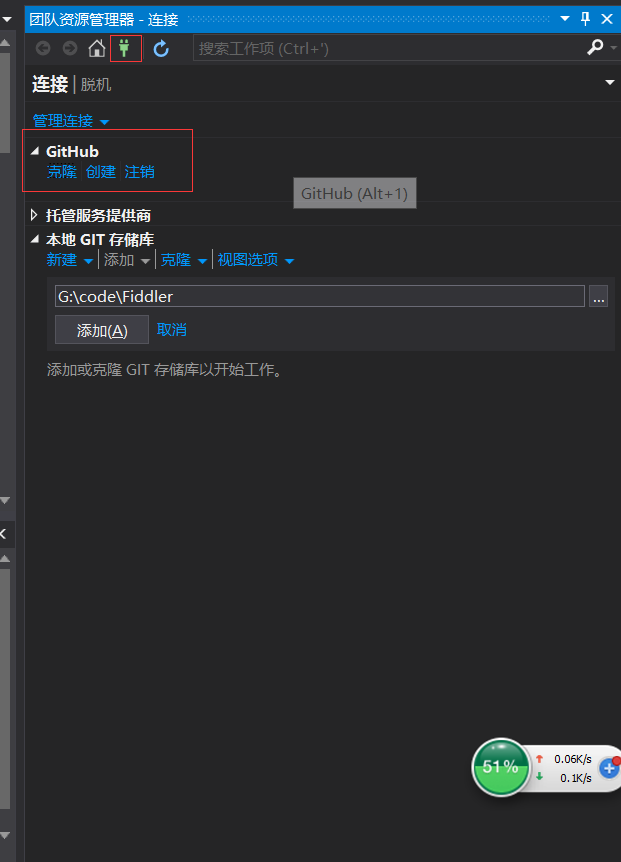Viewport: 621px width, 862px height.
Task: Open the dropdown arrow beside 连接 | 脱机 header
Action: click(609, 82)
